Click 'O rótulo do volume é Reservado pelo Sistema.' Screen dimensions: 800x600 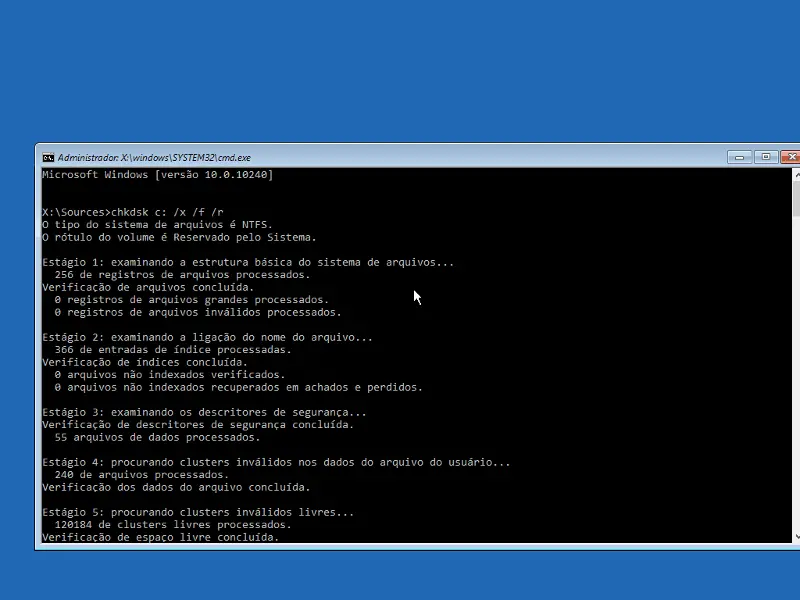(179, 237)
